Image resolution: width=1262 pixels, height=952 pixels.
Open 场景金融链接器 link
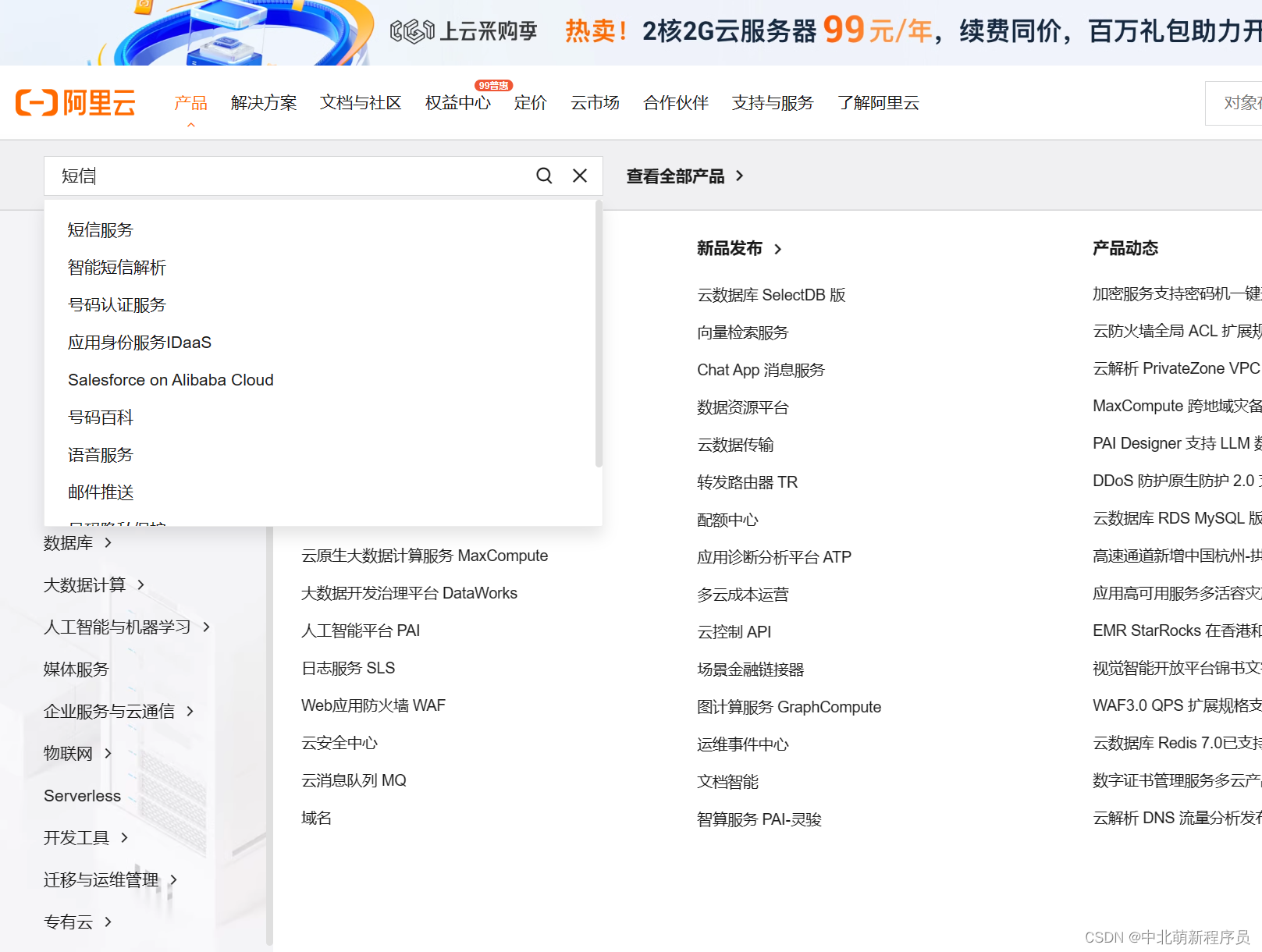pos(751,670)
